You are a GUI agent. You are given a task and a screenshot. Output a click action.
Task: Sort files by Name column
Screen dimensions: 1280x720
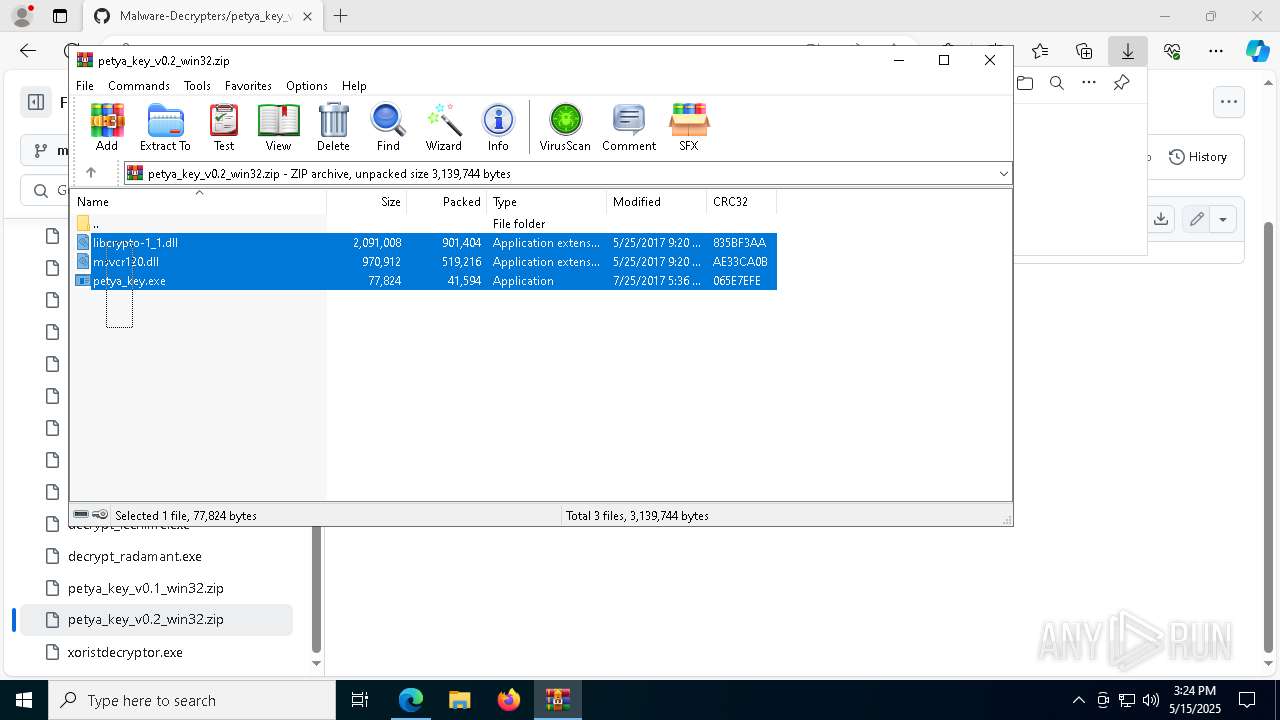click(x=198, y=202)
